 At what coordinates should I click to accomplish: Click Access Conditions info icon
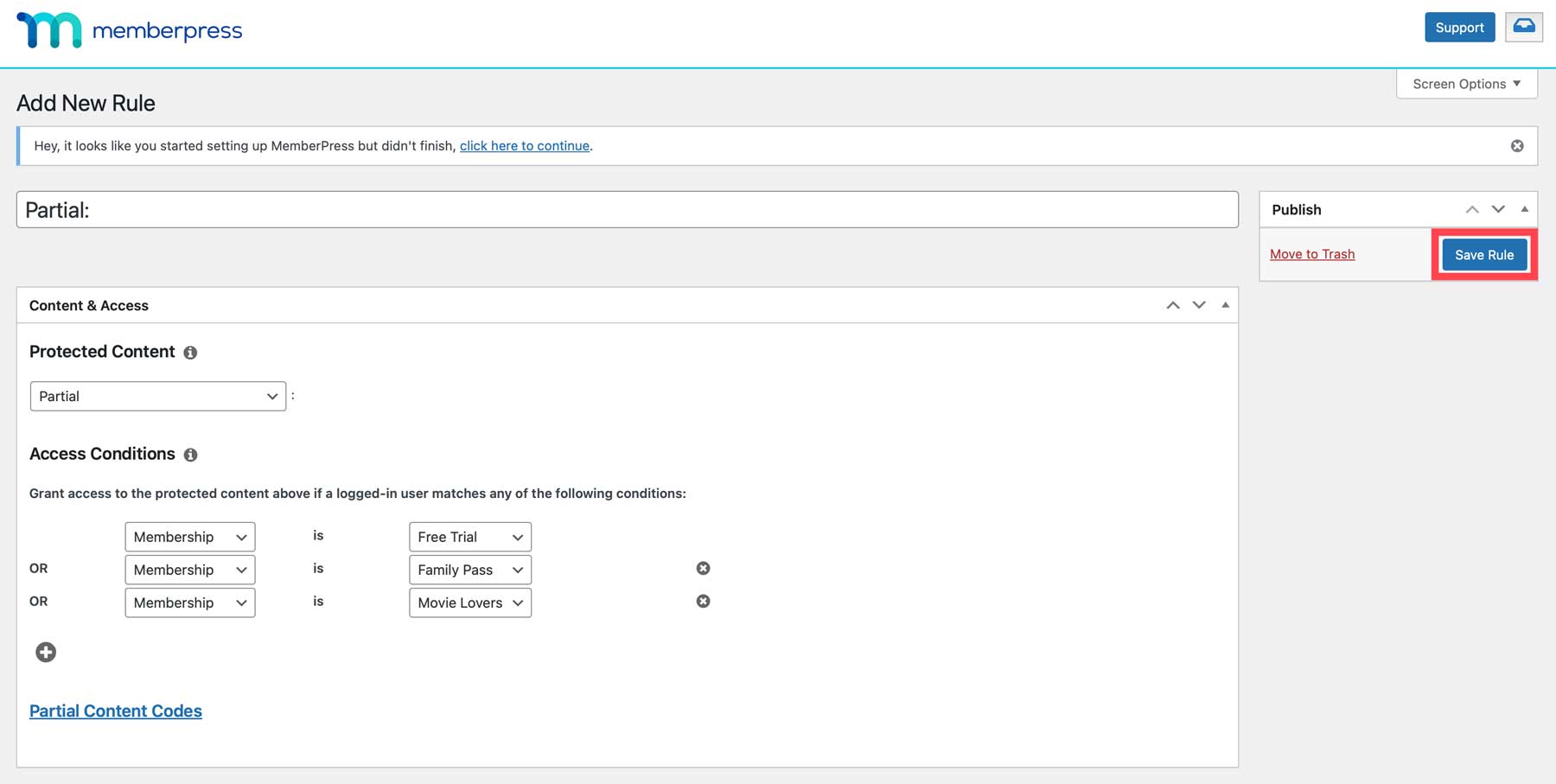point(190,455)
